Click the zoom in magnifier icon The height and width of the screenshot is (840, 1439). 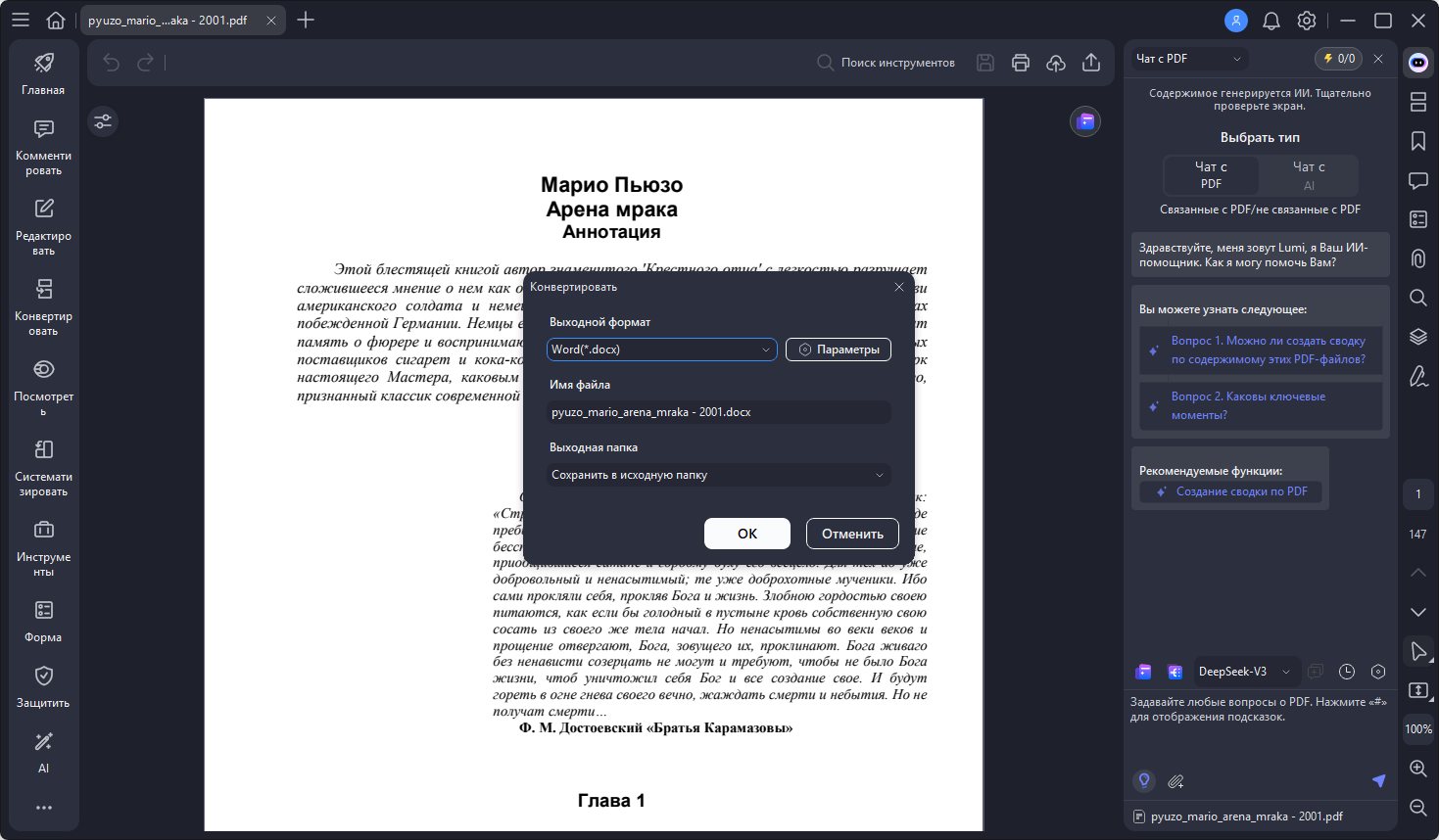pos(1417,769)
